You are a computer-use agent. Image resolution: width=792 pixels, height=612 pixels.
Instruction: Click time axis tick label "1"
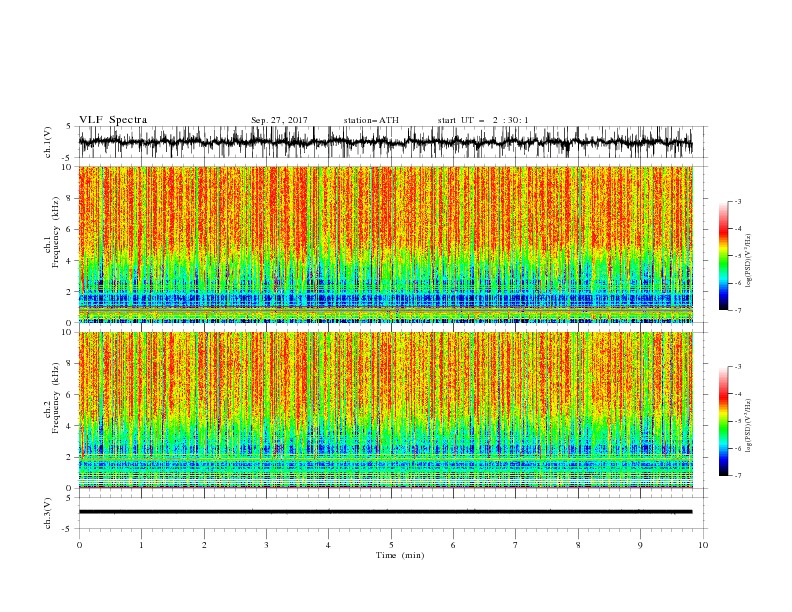141,545
